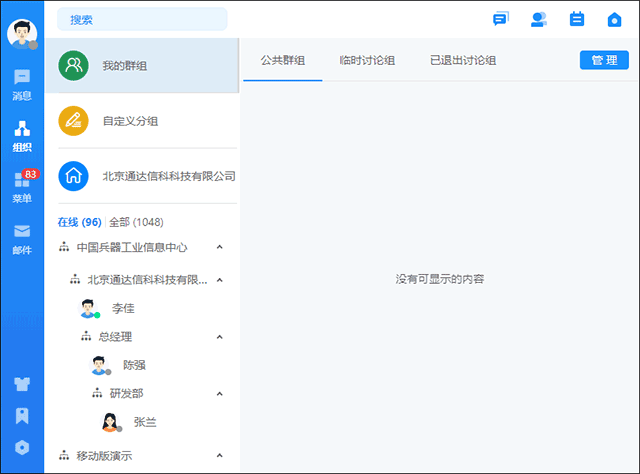Click the green 我的群组 group icon
The height and width of the screenshot is (474, 640).
(73, 65)
